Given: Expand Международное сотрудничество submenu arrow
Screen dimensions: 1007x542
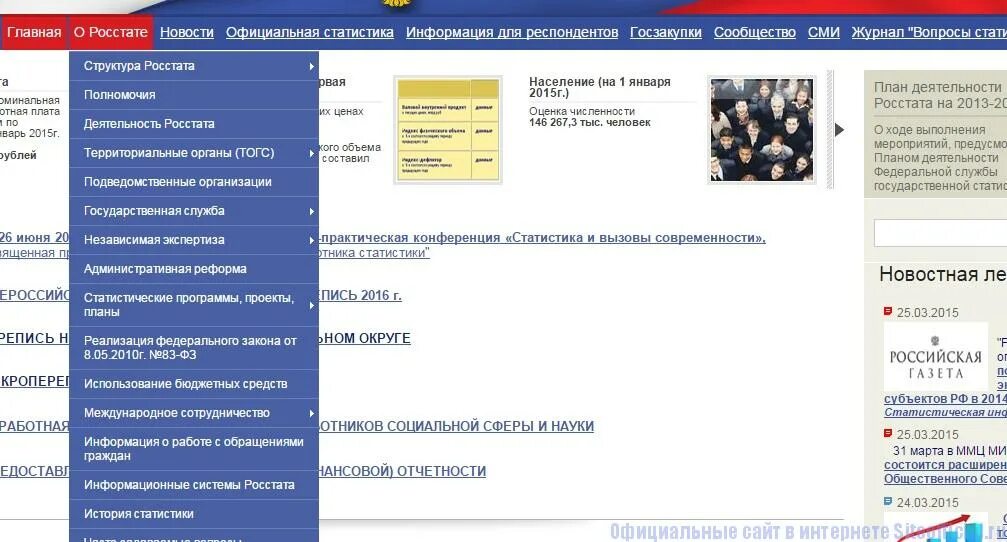Looking at the screenshot, I should (311, 414).
